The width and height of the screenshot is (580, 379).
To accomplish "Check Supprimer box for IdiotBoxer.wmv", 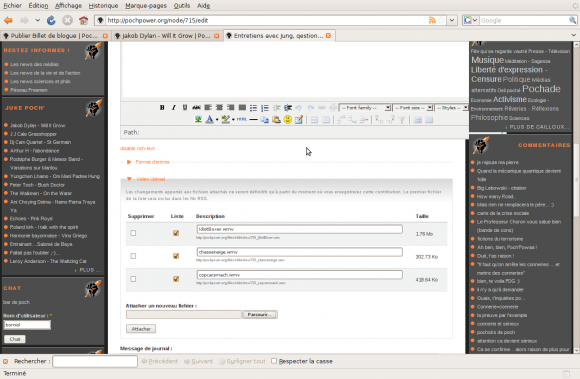I will 133,233.
